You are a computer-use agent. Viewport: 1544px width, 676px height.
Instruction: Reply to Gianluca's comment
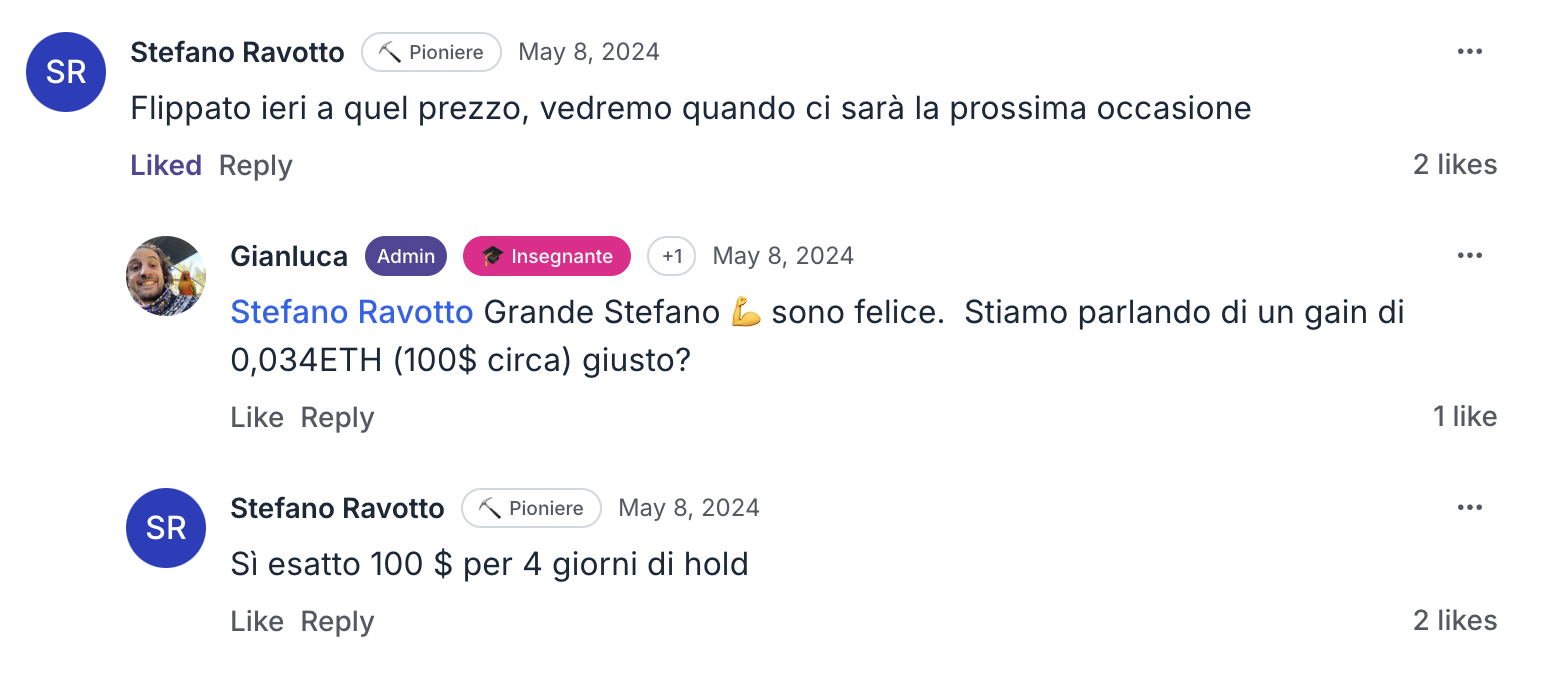(337, 417)
